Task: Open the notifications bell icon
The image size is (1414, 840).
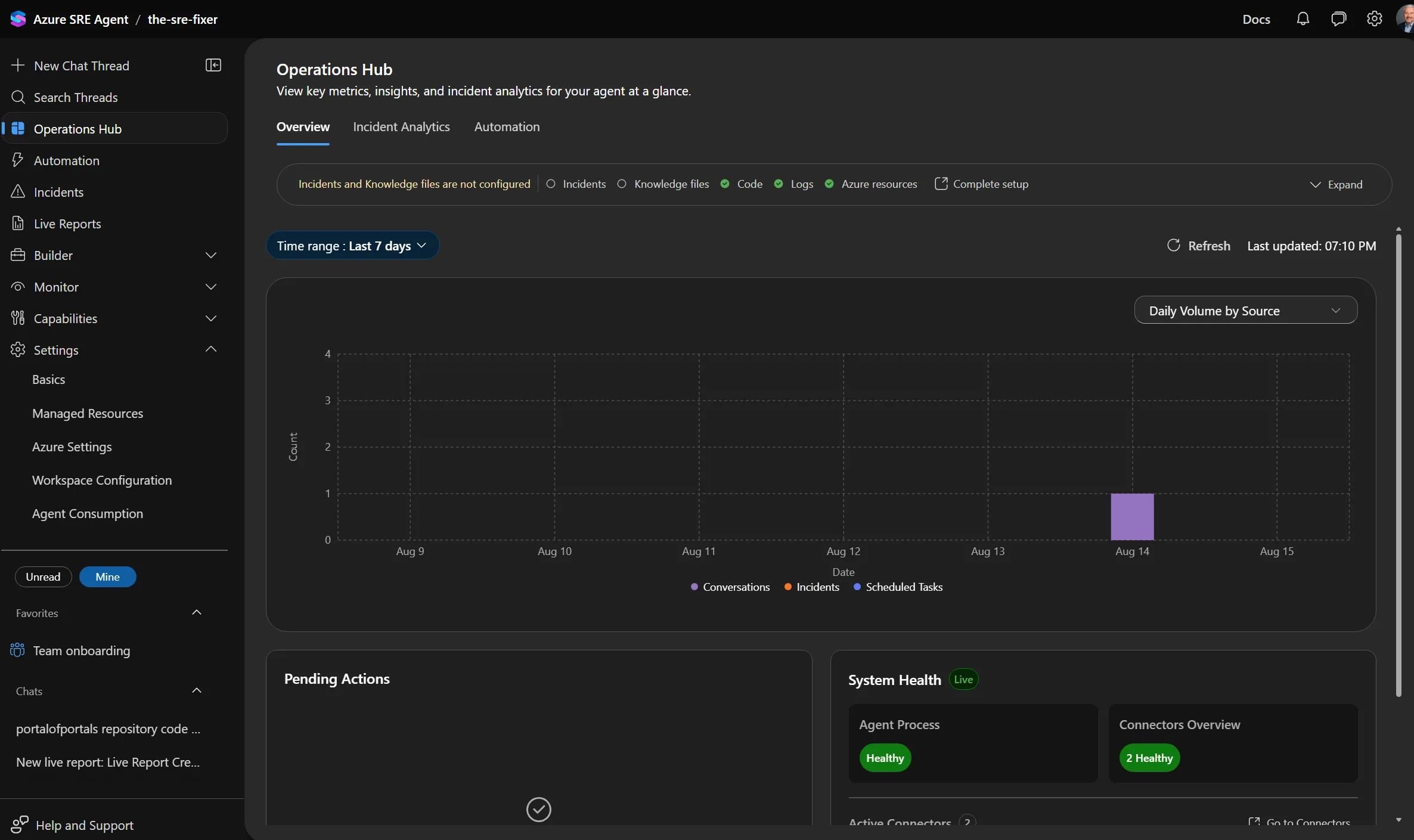Action: pos(1303,19)
